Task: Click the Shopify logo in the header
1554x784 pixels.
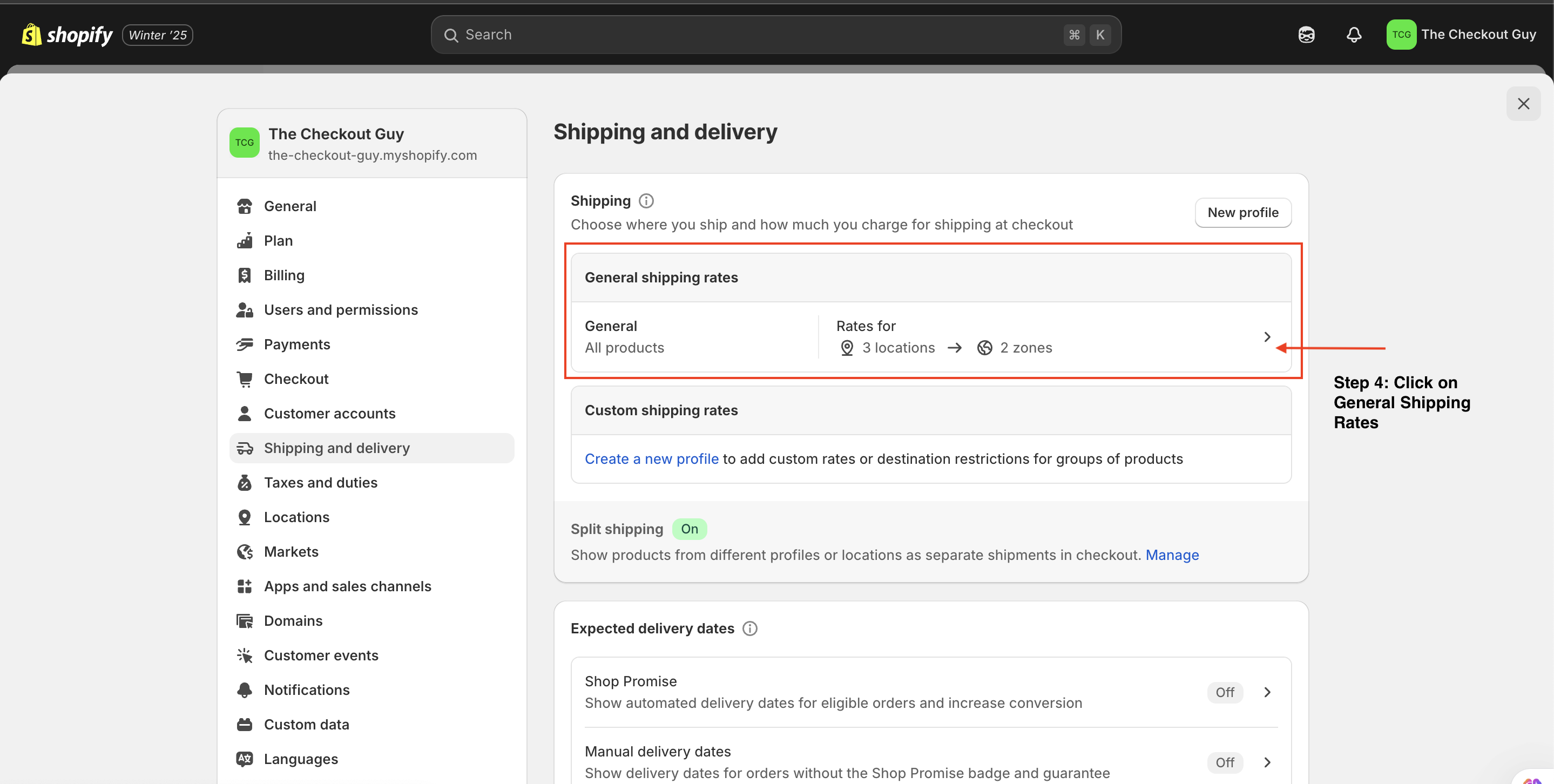Action: (x=66, y=35)
